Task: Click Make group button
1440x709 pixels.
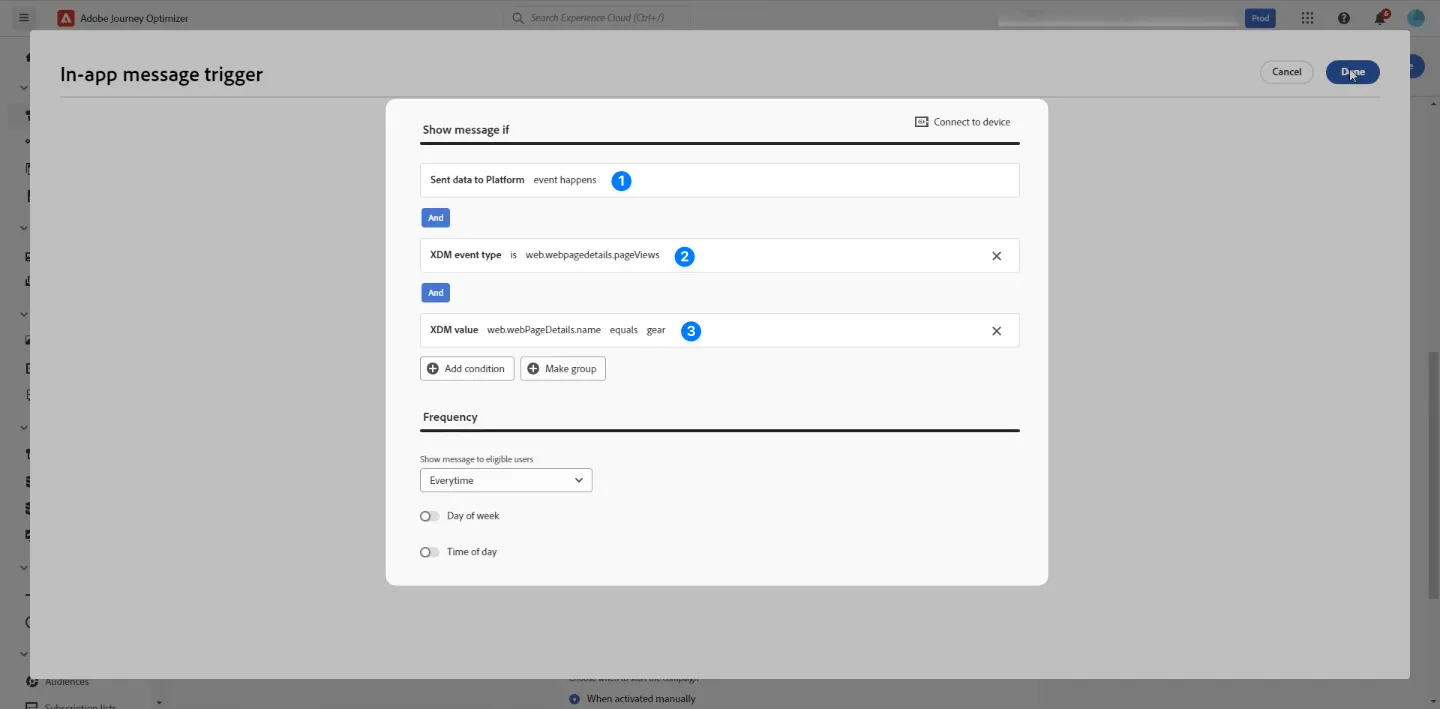Action: pos(563,369)
